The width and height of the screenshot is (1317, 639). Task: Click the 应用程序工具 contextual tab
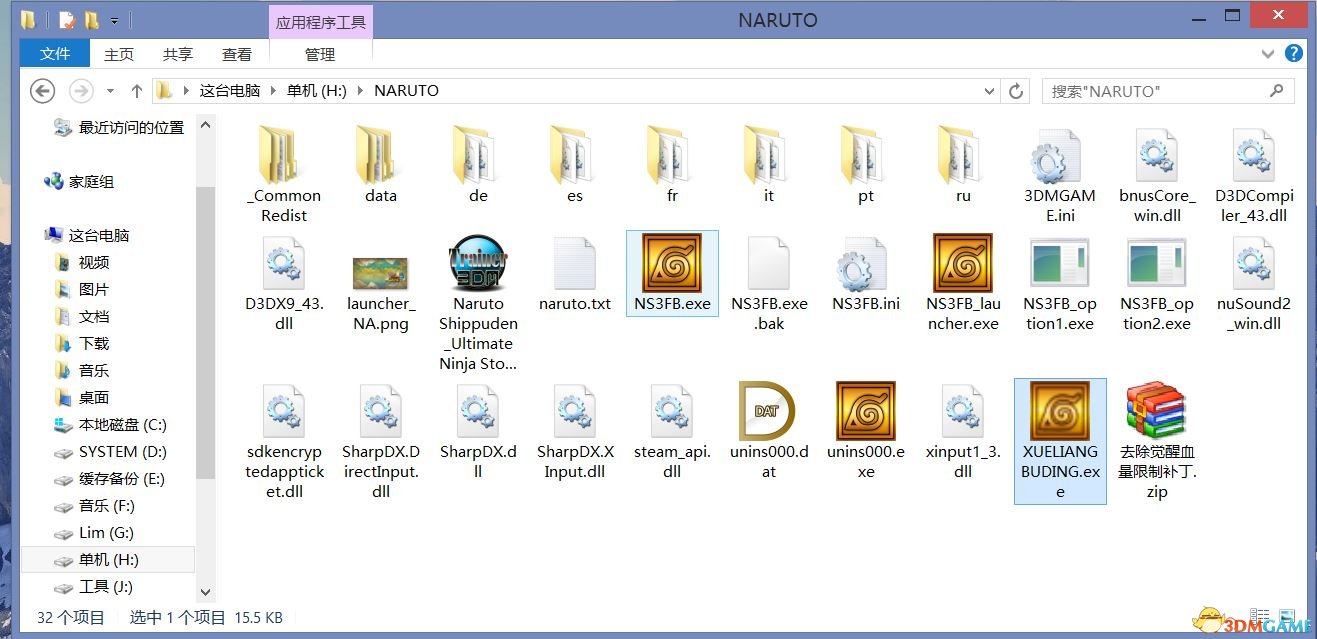pyautogui.click(x=321, y=22)
